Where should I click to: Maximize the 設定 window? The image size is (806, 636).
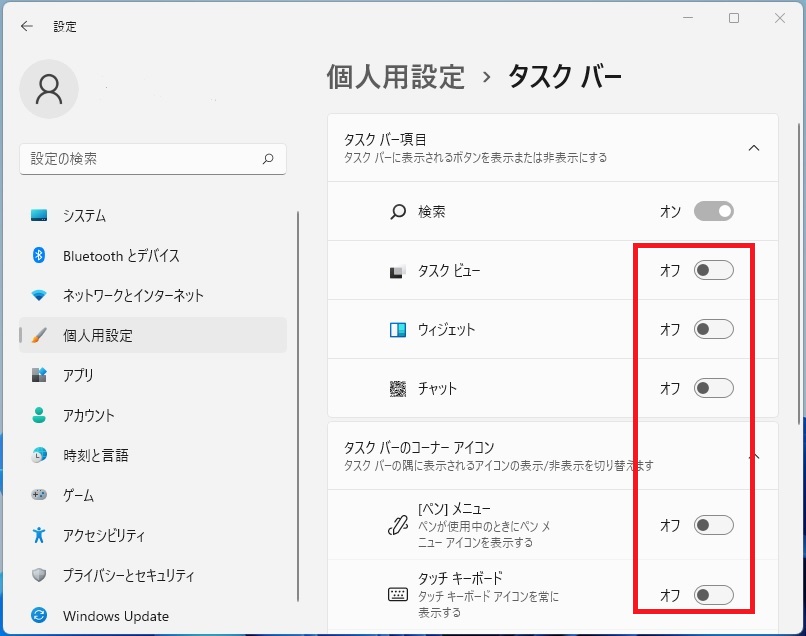click(x=734, y=18)
